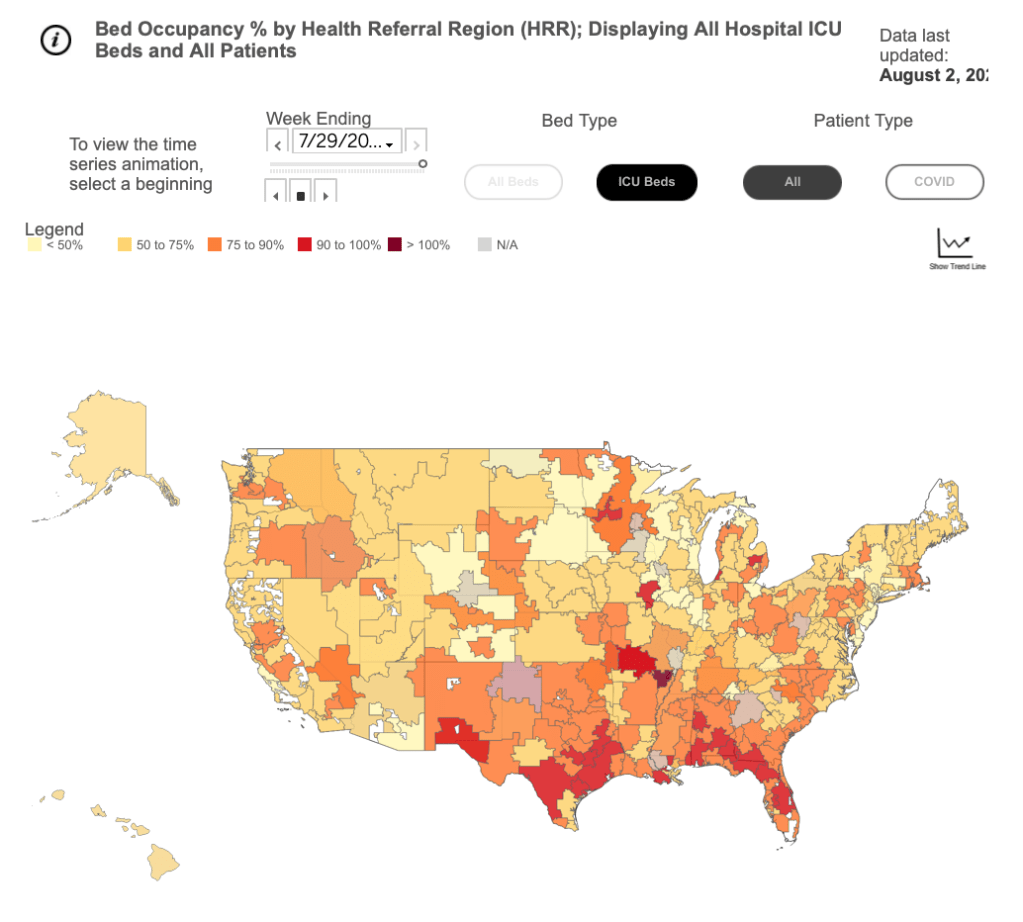Click the dark red Florida peninsula region
Screen dimensions: 1023x922
782,802
